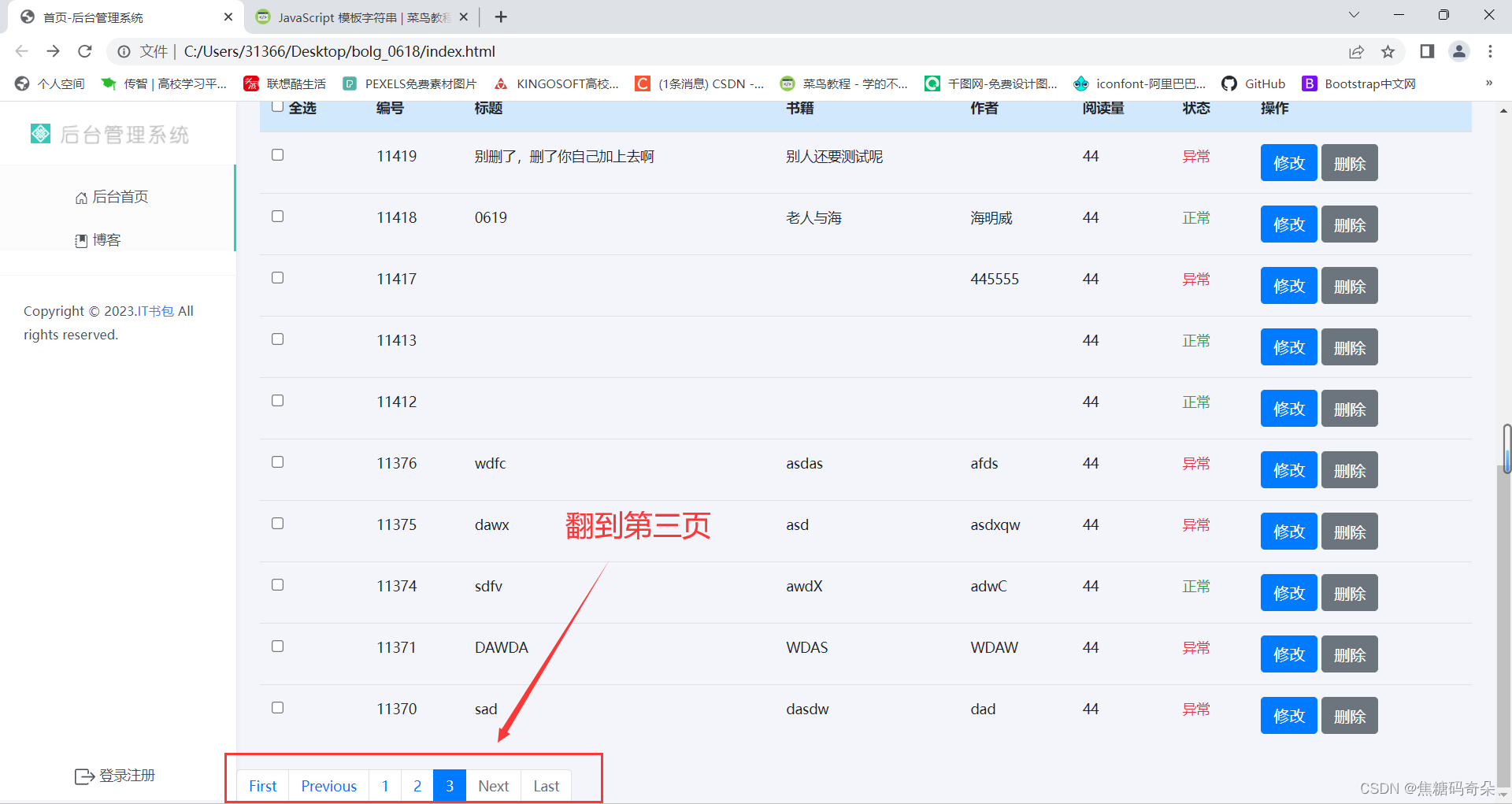The height and width of the screenshot is (804, 1512).
Task: Open the user profile icon
Action: (1458, 51)
